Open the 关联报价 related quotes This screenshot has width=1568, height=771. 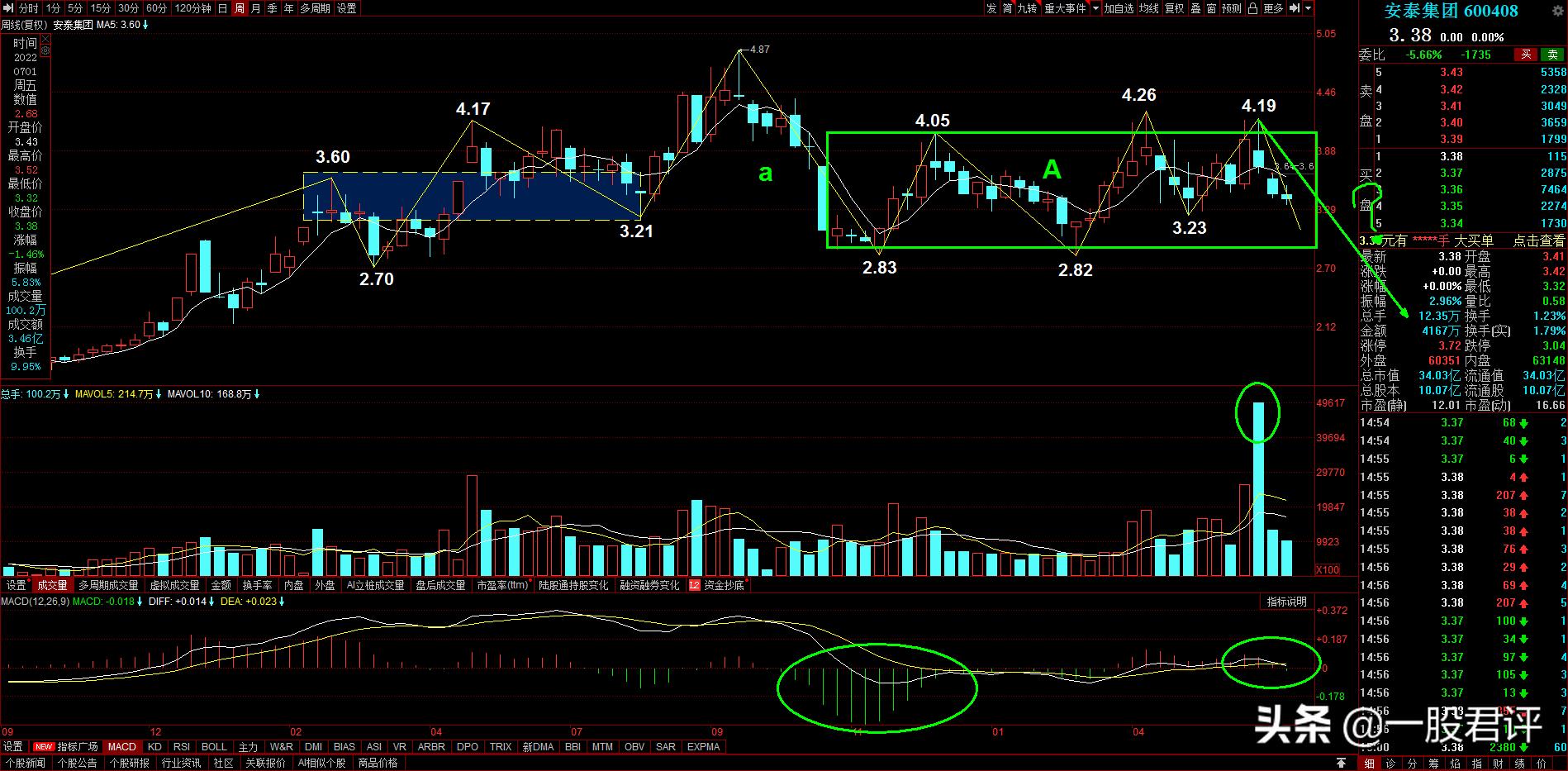point(265,763)
